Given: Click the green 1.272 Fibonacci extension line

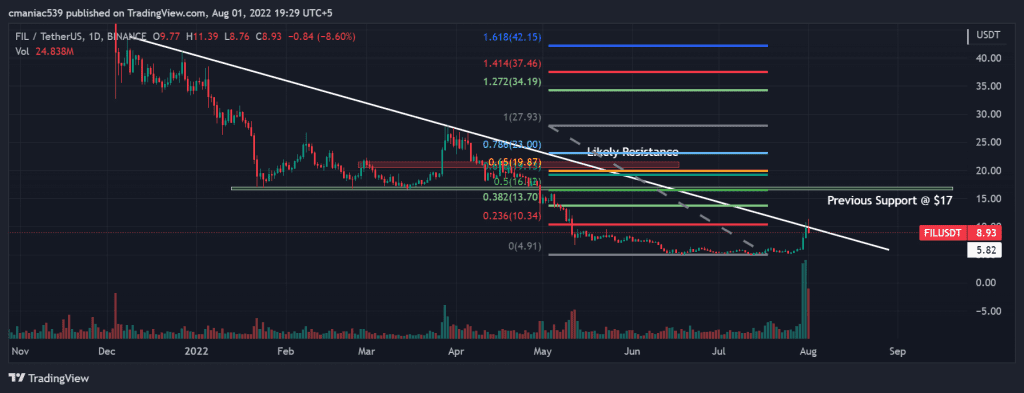Looking at the screenshot, I should coord(658,90).
